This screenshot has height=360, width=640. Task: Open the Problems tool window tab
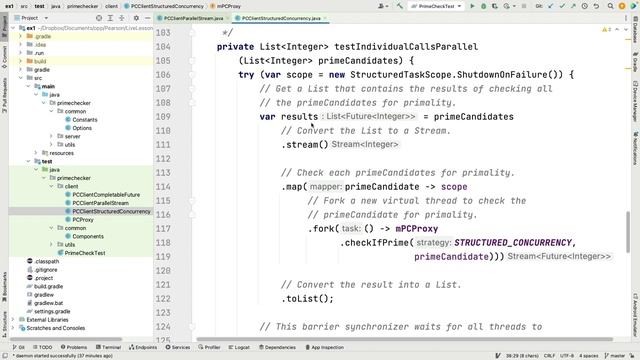point(74,347)
